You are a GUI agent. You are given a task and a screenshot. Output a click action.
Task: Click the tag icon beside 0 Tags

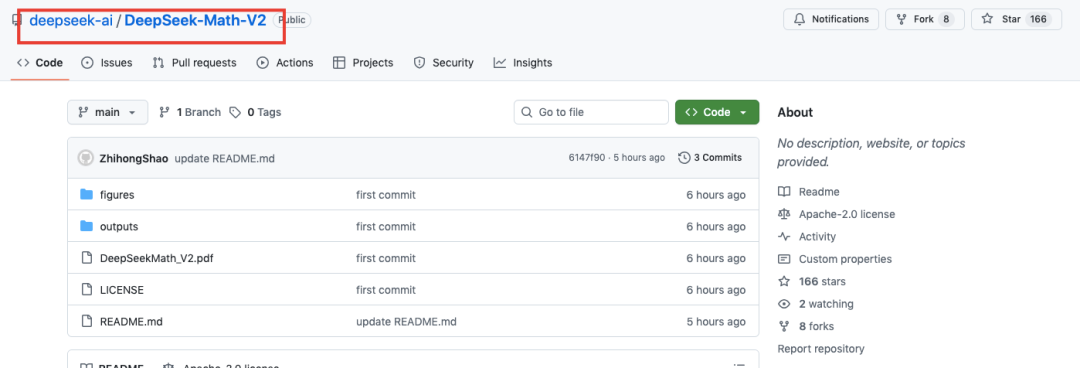236,112
